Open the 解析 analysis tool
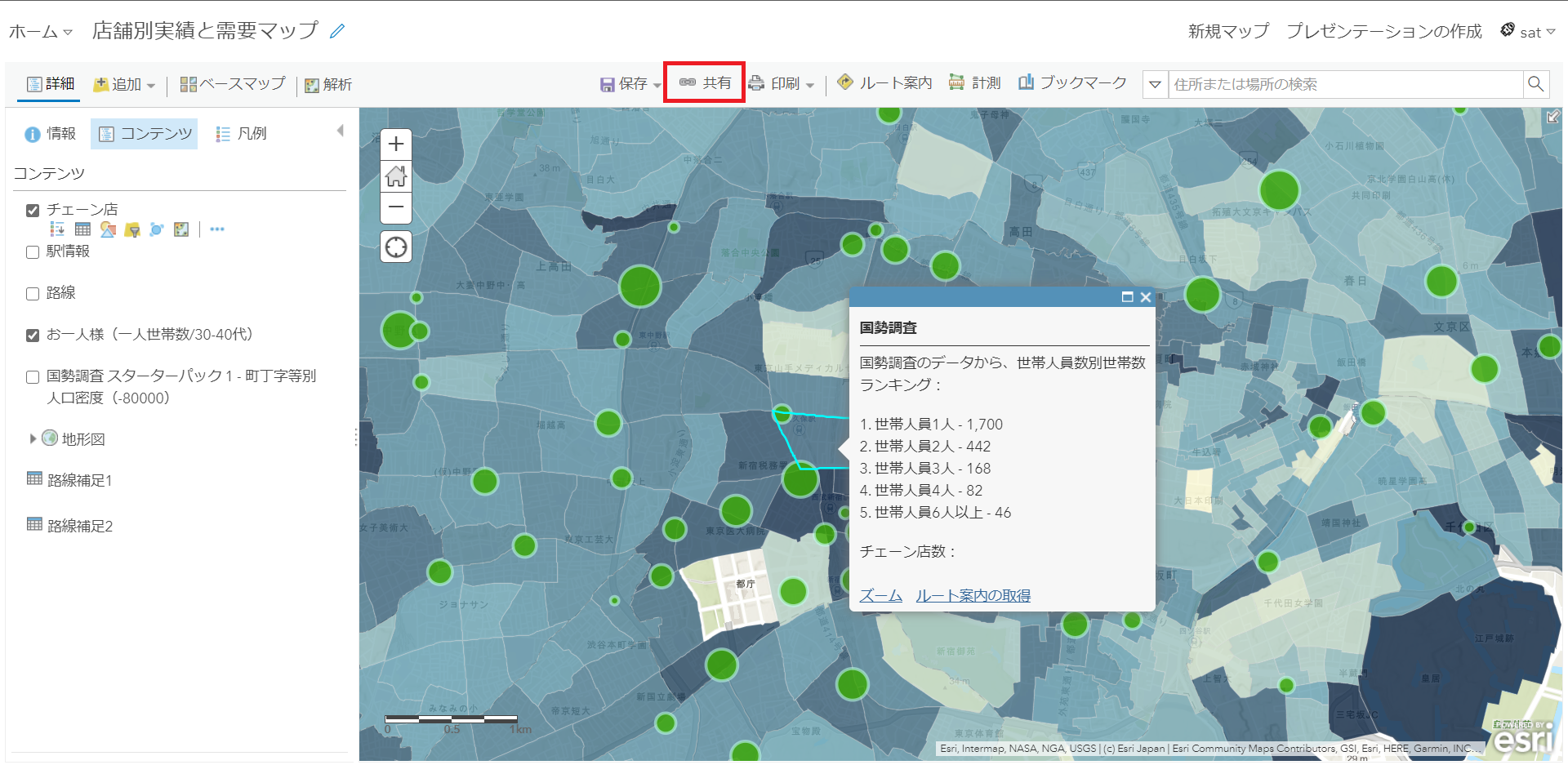The image size is (1568, 765). [328, 85]
